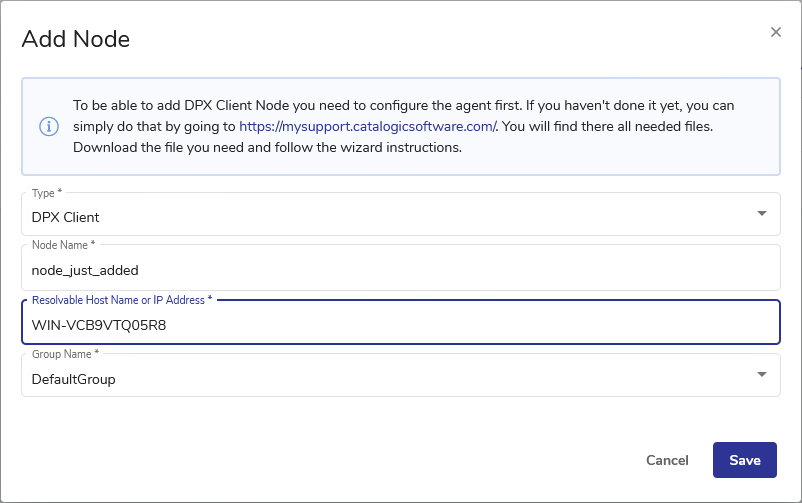This screenshot has height=503, width=802.
Task: Place cursor on WIN-VCB9VTQ05R8 text
Action: coord(99,324)
